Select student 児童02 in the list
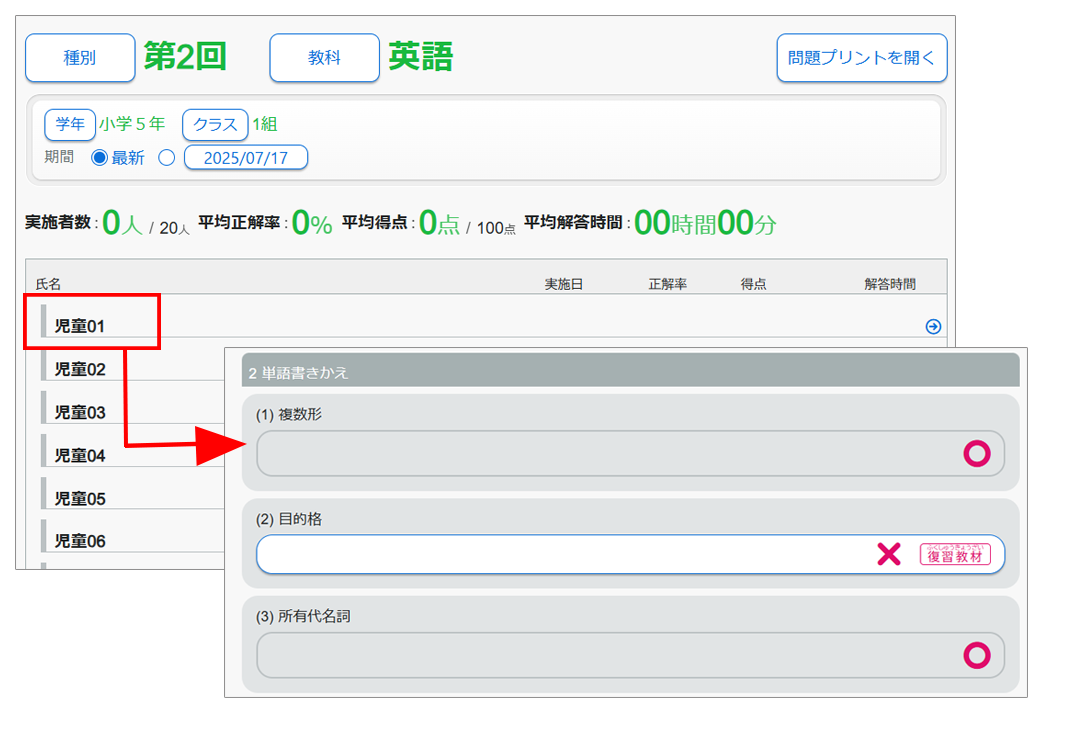1081x750 pixels. [80, 369]
